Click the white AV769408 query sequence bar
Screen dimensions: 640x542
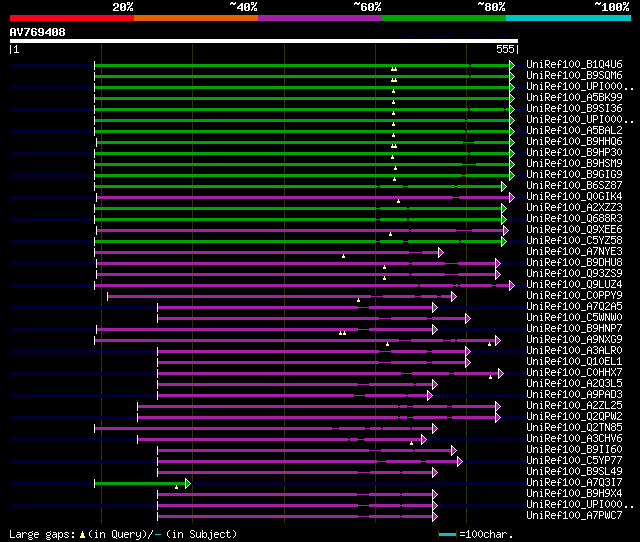pyautogui.click(x=264, y=41)
